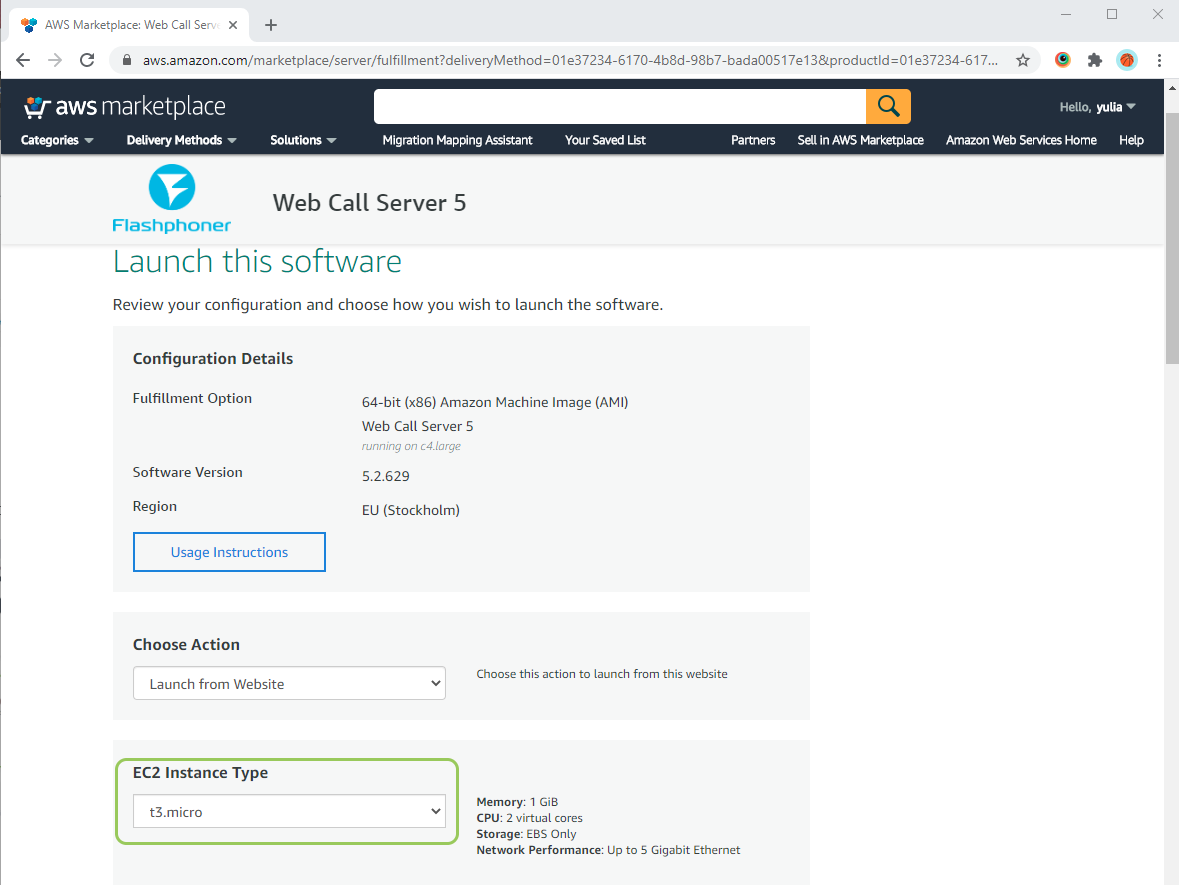Open Your Saved List

605,140
